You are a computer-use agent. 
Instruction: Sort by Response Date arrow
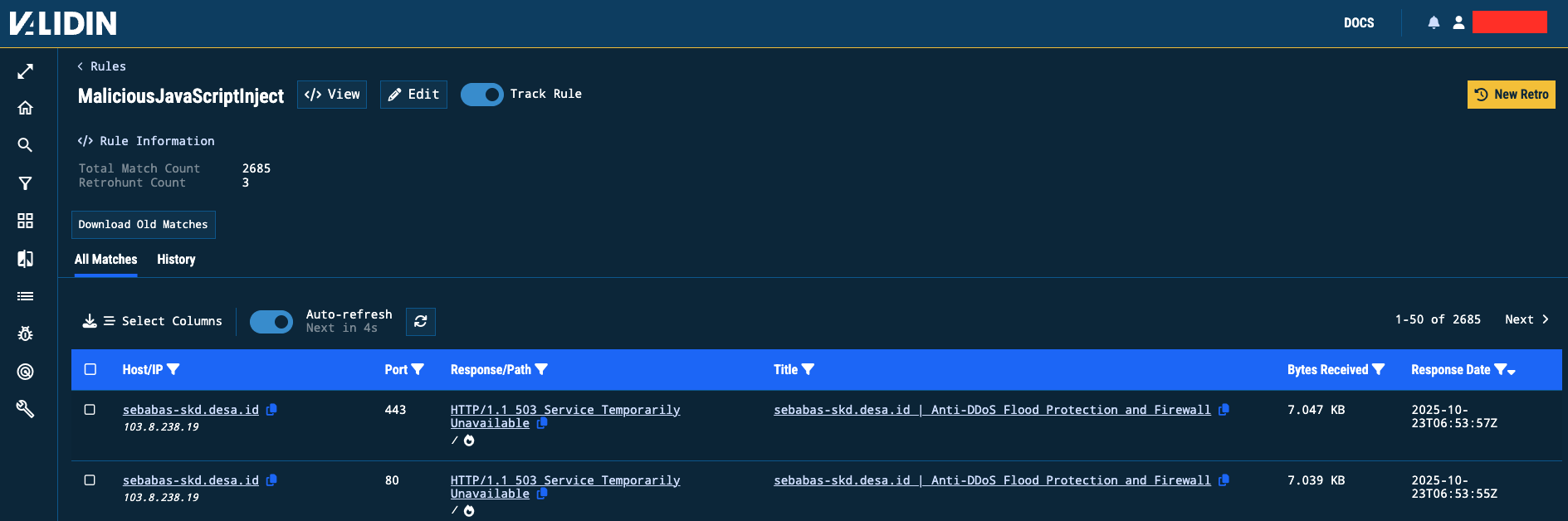[1512, 372]
